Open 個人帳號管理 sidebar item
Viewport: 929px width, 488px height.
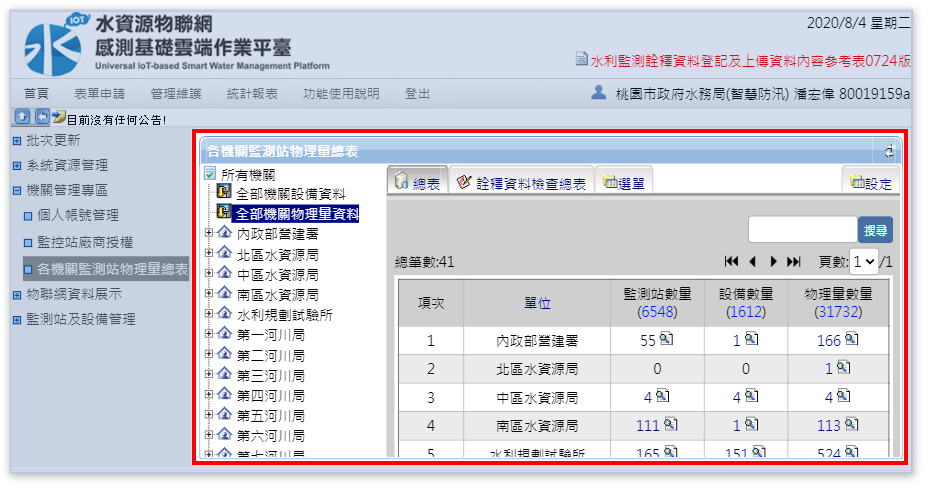[x=78, y=215]
